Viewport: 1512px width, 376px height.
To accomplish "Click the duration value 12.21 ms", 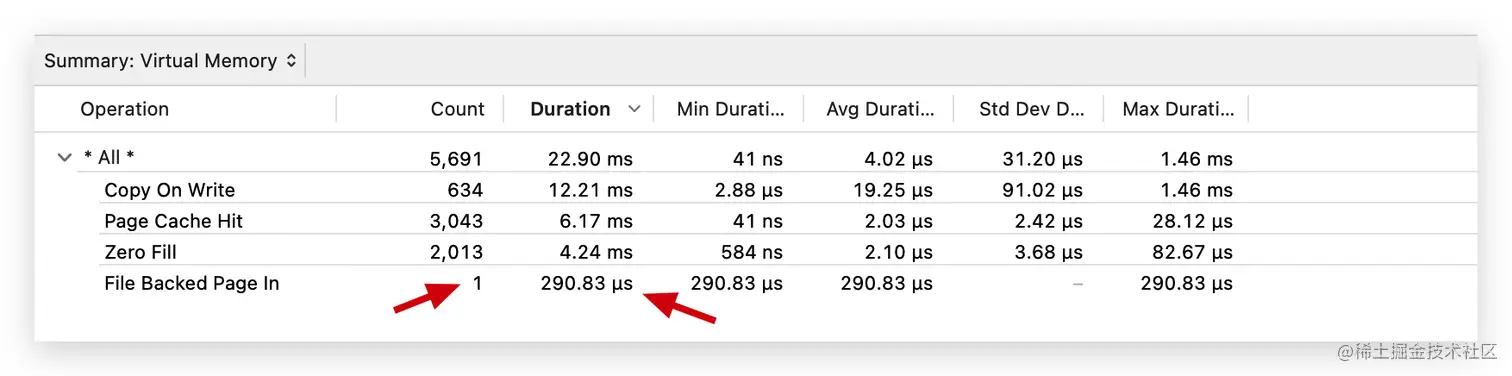I will click(591, 190).
